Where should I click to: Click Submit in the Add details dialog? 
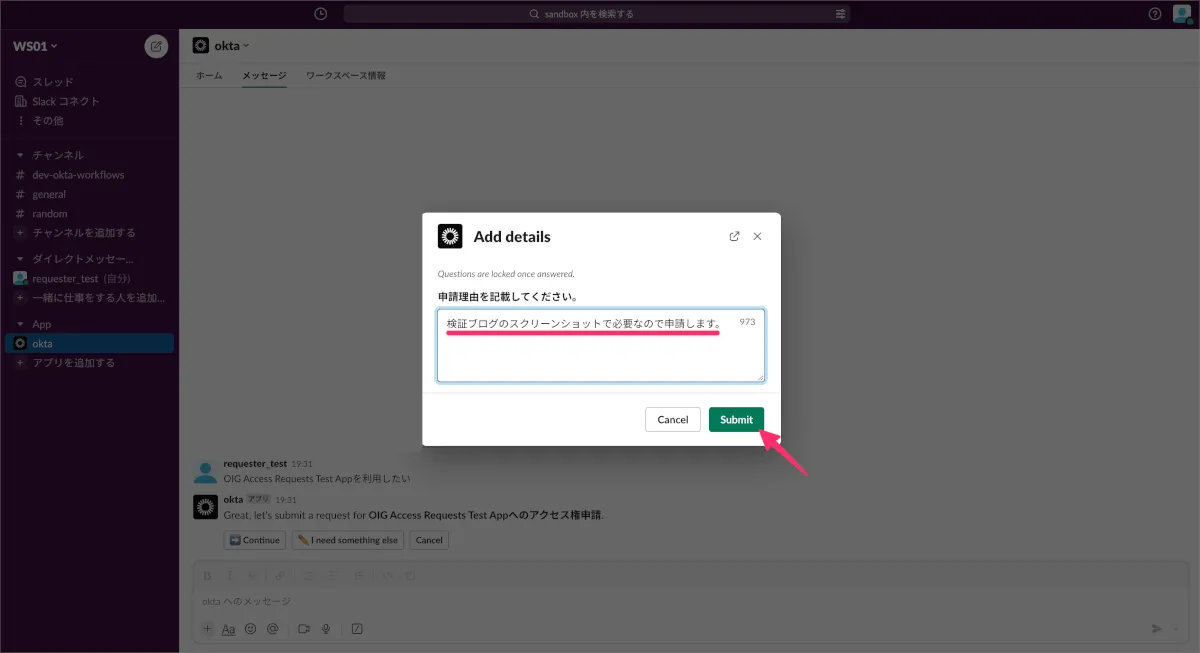pyautogui.click(x=736, y=419)
